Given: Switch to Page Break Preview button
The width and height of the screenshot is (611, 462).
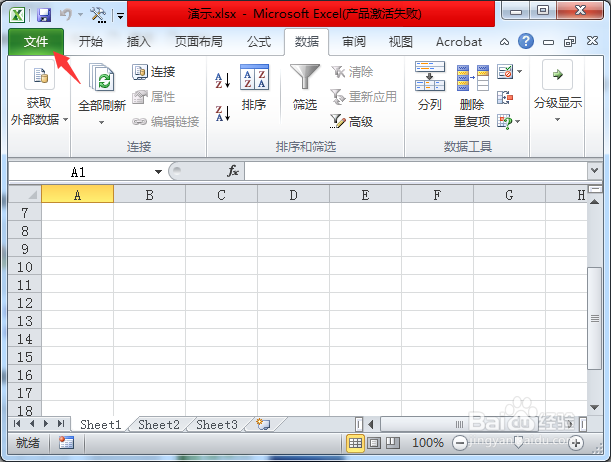Looking at the screenshot, I should coord(393,443).
